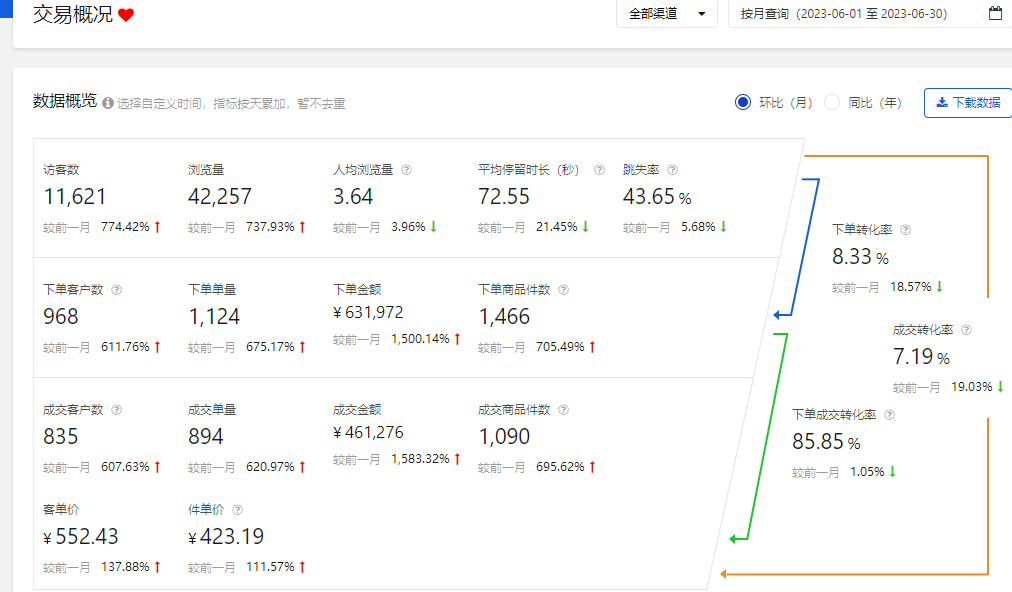Click help icon next to 平均停留时长

click(x=600, y=170)
